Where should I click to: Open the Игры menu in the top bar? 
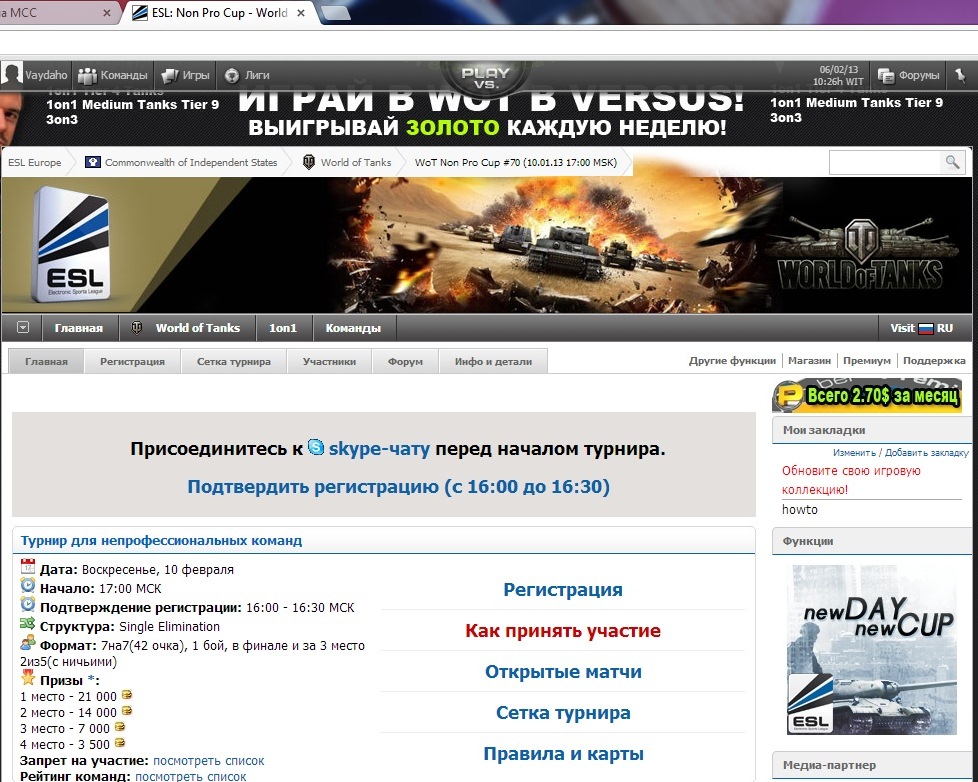click(x=186, y=75)
